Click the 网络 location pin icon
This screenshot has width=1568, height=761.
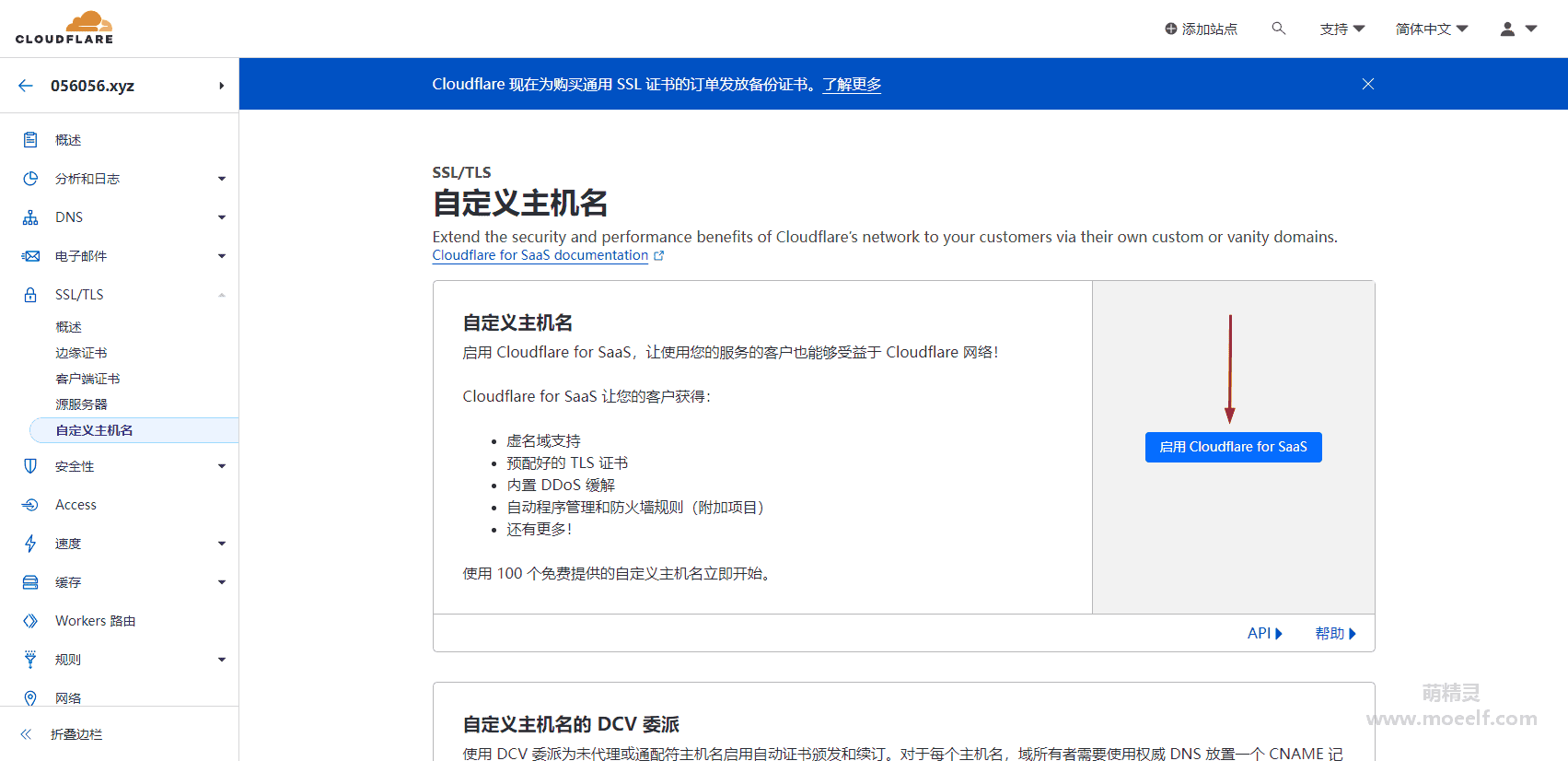coord(30,698)
